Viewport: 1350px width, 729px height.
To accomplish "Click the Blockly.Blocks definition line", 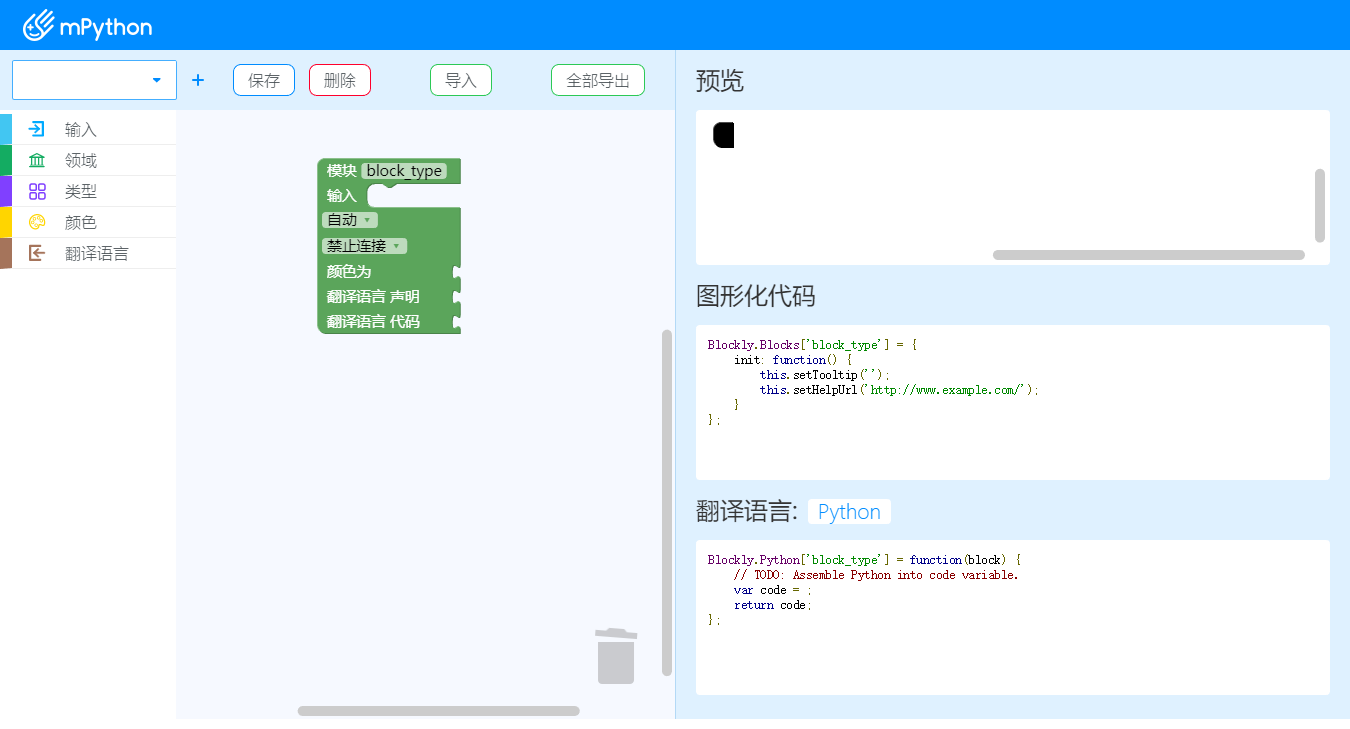I will tap(812, 345).
